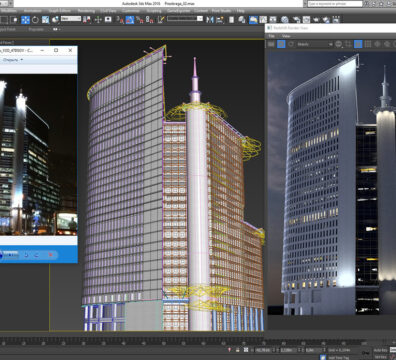Click Edit Named Selection Sets icon
The image size is (396, 360).
(x=160, y=20)
